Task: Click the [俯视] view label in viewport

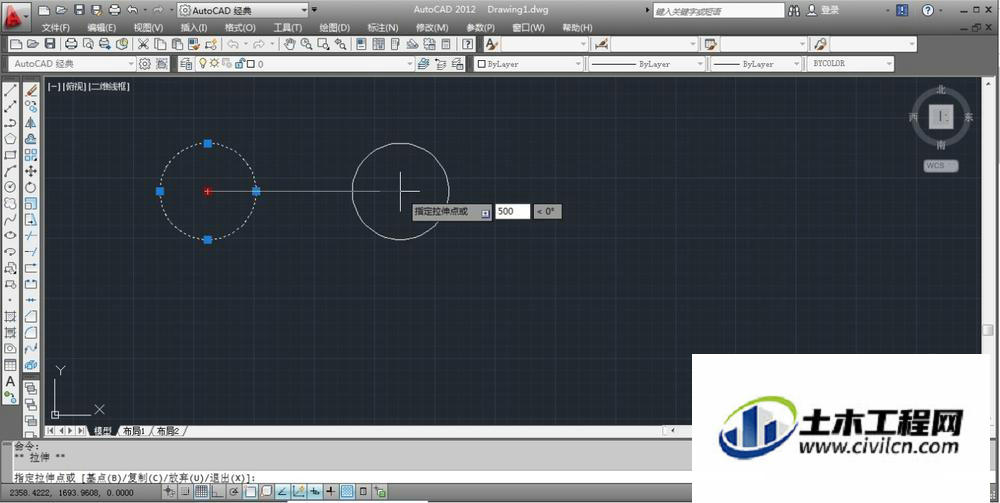Action: click(x=75, y=86)
